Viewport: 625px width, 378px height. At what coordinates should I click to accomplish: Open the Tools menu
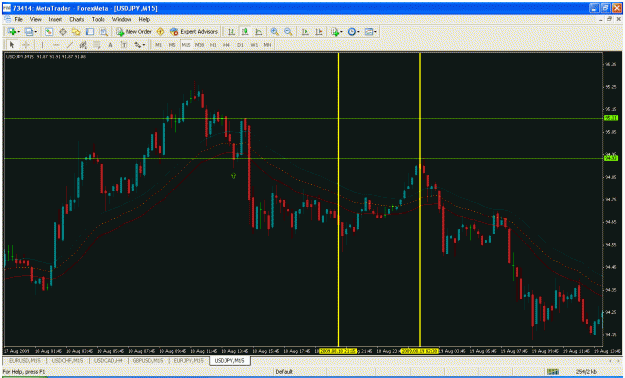pos(98,19)
